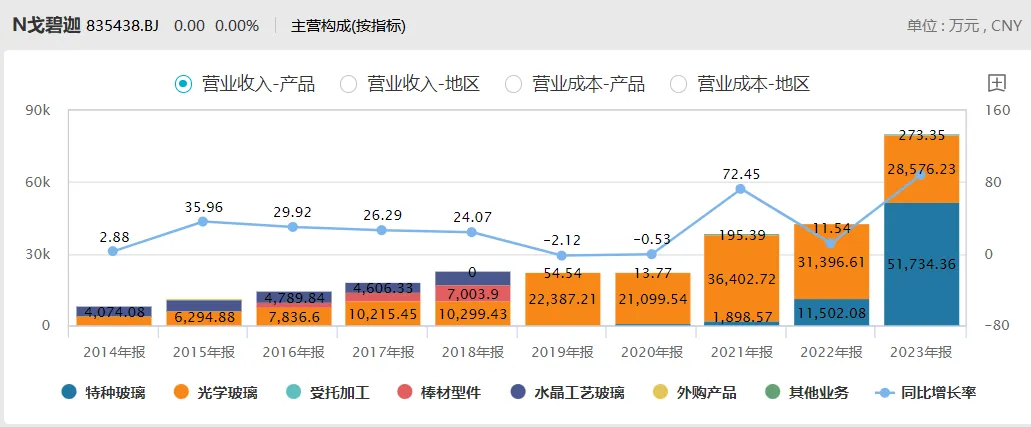The height and width of the screenshot is (427, 1031).
Task: Toggle the 光学玻璃 legend series
Action: click(x=215, y=393)
